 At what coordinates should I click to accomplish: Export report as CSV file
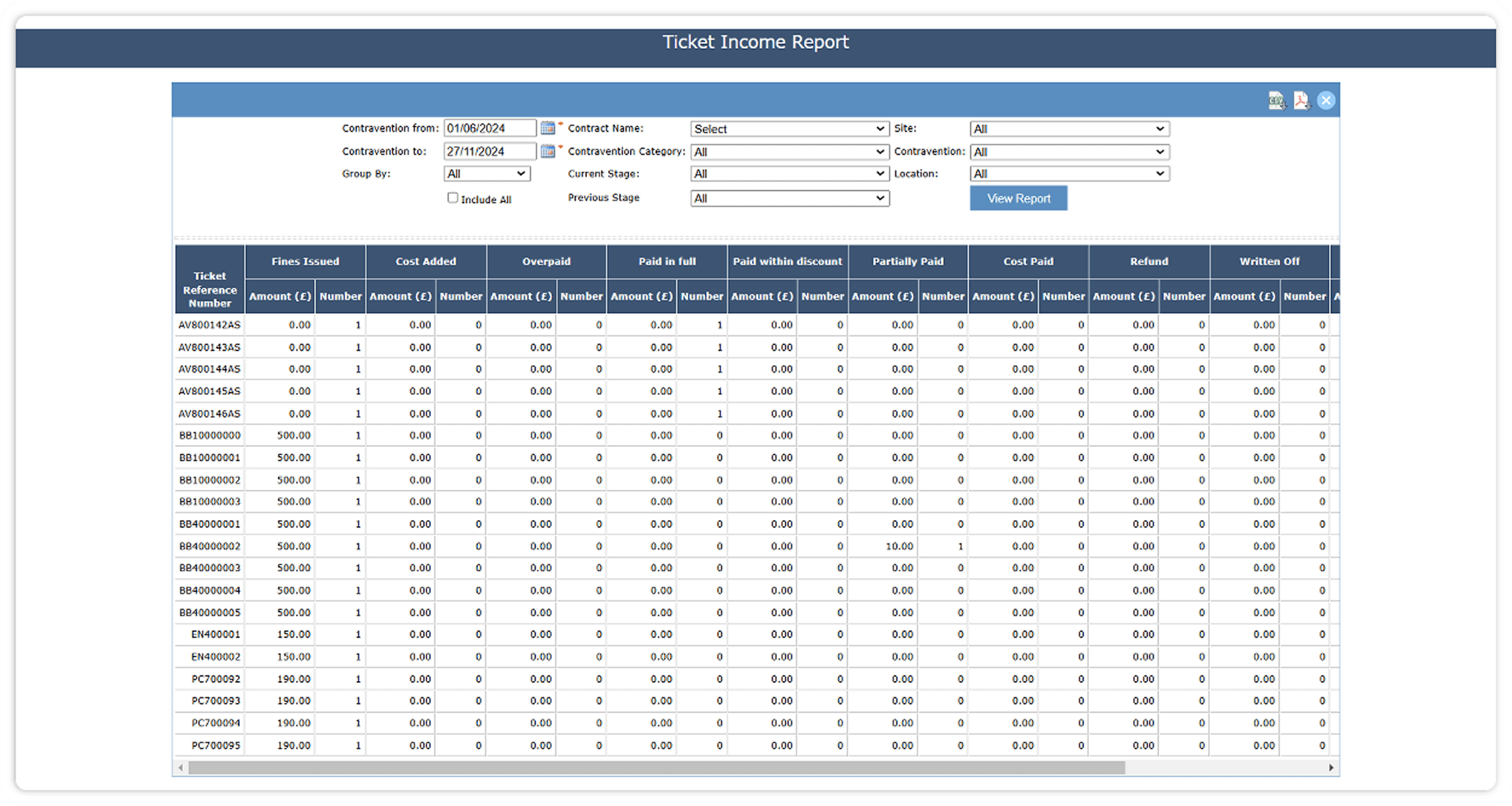(x=1277, y=100)
